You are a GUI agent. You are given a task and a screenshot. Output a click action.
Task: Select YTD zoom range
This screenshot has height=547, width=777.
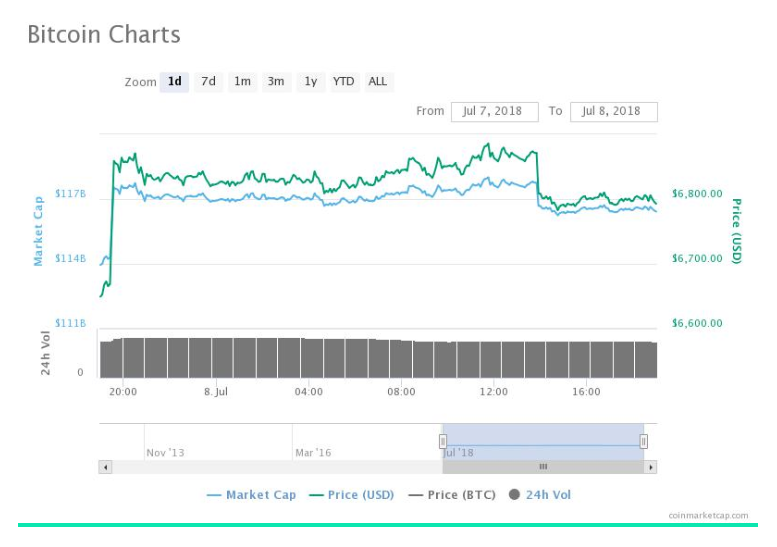pyautogui.click(x=344, y=82)
